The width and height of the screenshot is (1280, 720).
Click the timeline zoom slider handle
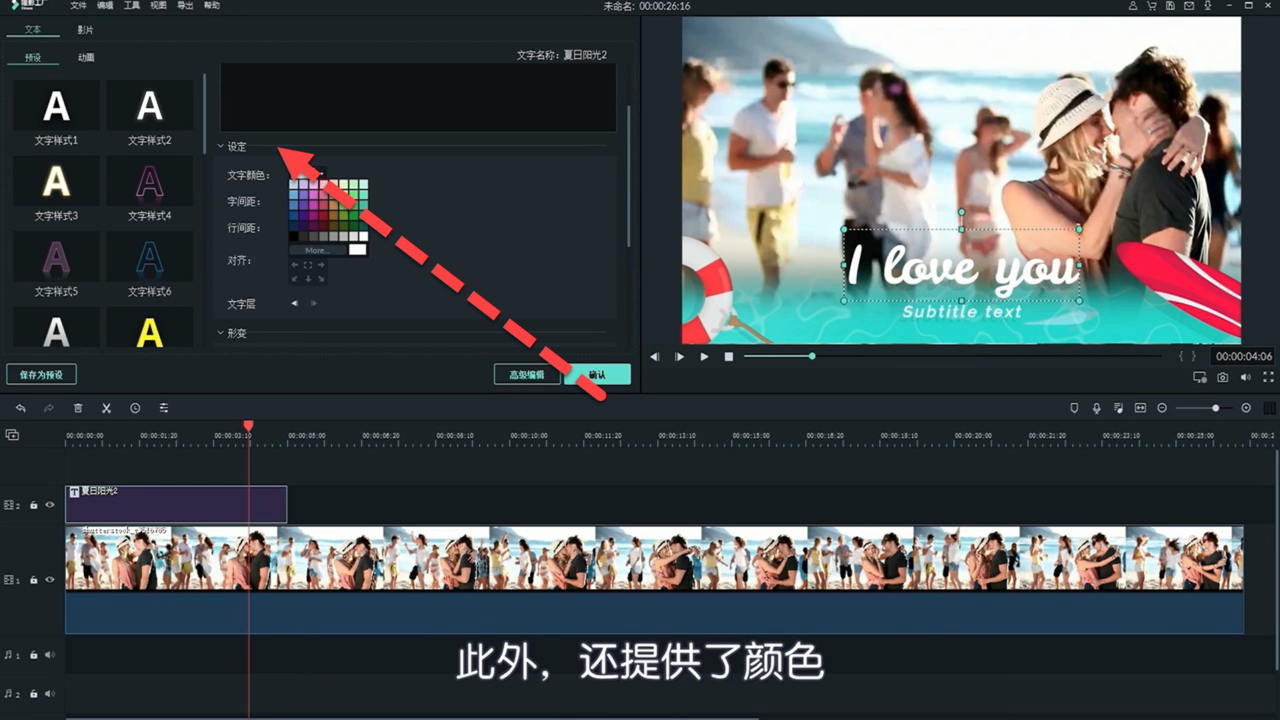1216,408
